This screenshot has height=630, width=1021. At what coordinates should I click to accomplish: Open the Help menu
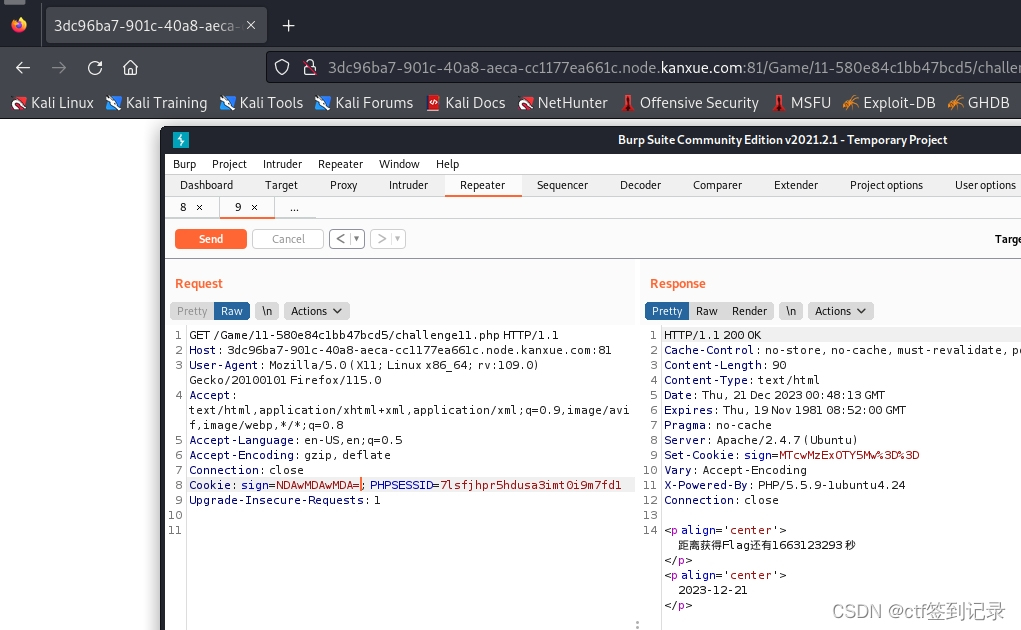coord(447,164)
